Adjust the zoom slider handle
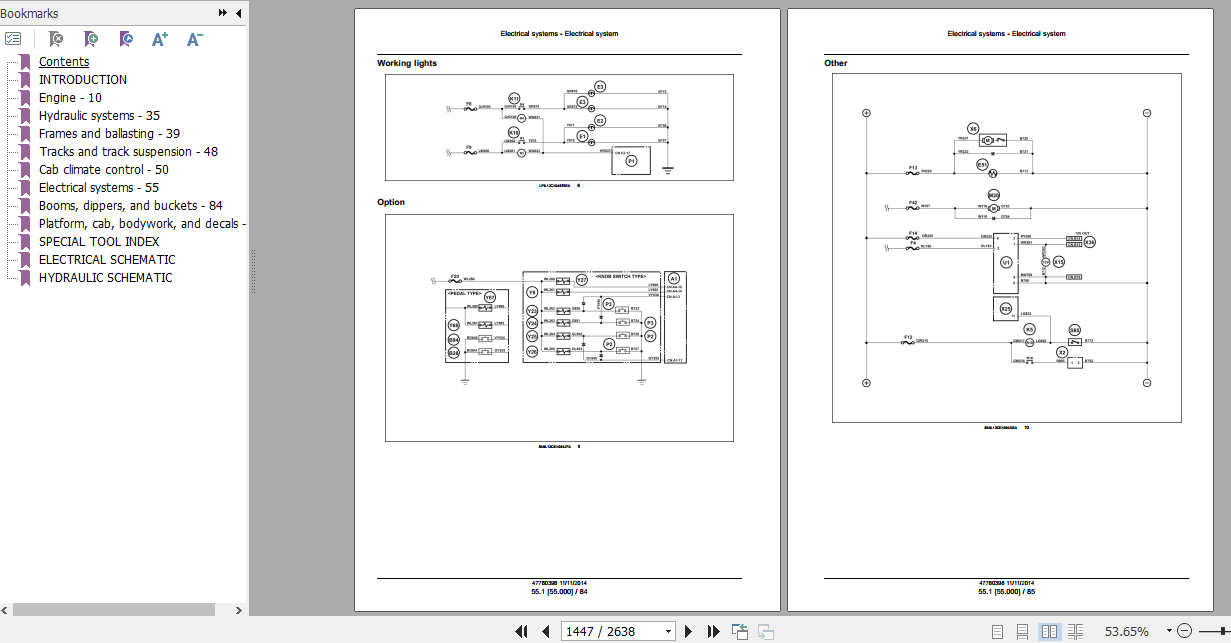1231x643 pixels. (x=1223, y=631)
